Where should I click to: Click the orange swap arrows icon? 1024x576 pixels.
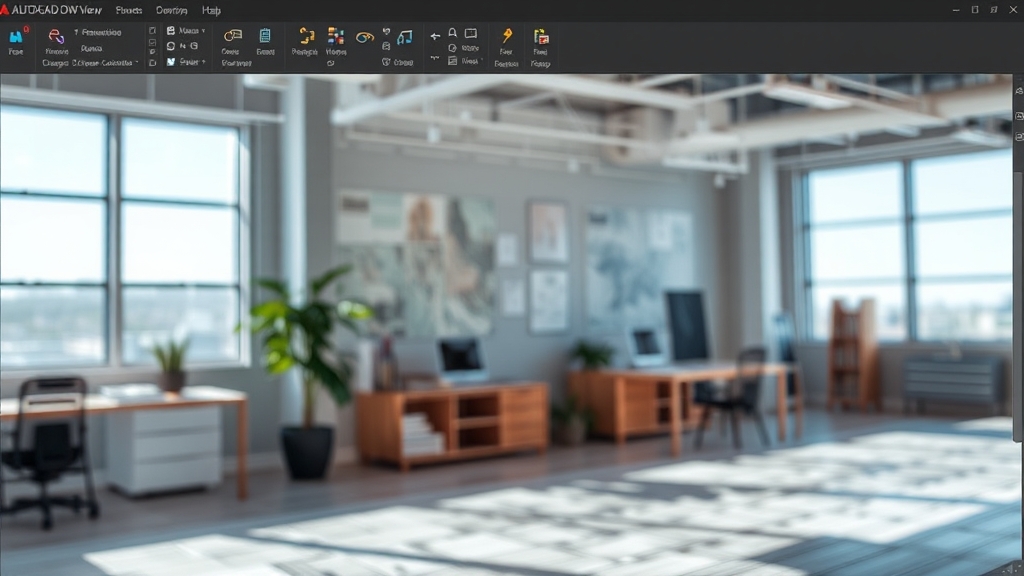306,35
